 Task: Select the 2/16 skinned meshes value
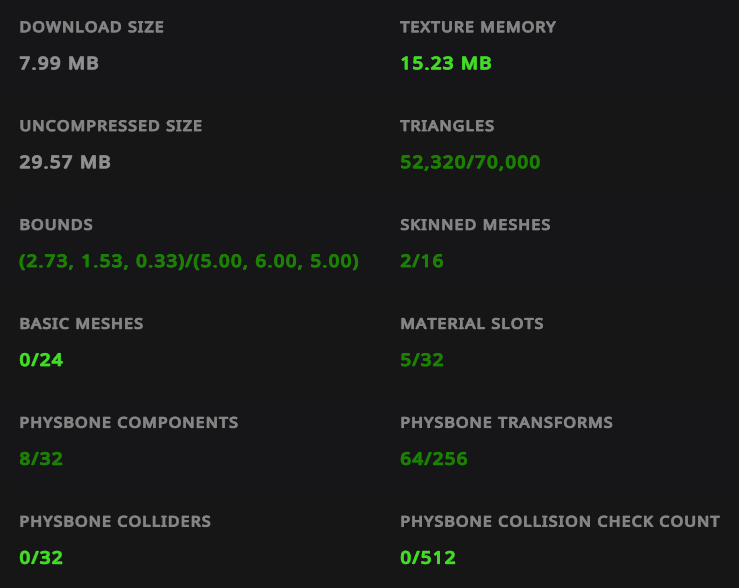click(x=422, y=261)
